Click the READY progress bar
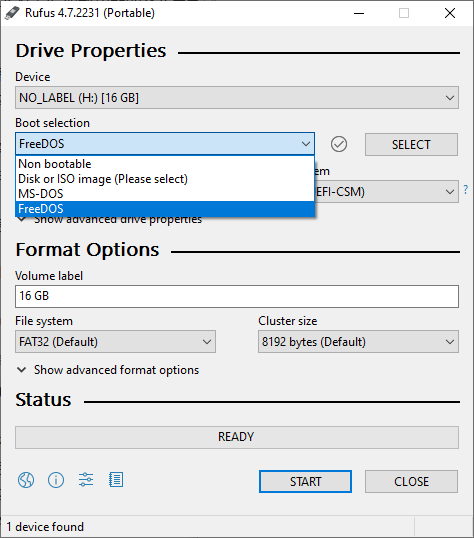This screenshot has width=474, height=538. point(237,437)
